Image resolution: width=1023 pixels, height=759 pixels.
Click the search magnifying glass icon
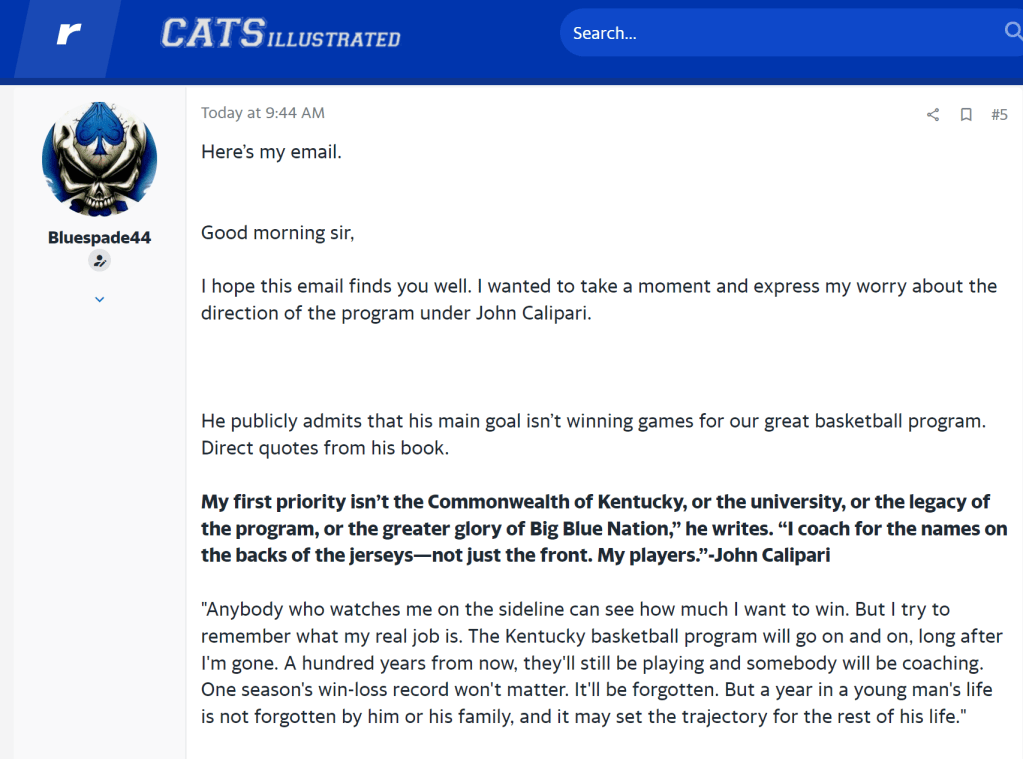tap(1012, 33)
